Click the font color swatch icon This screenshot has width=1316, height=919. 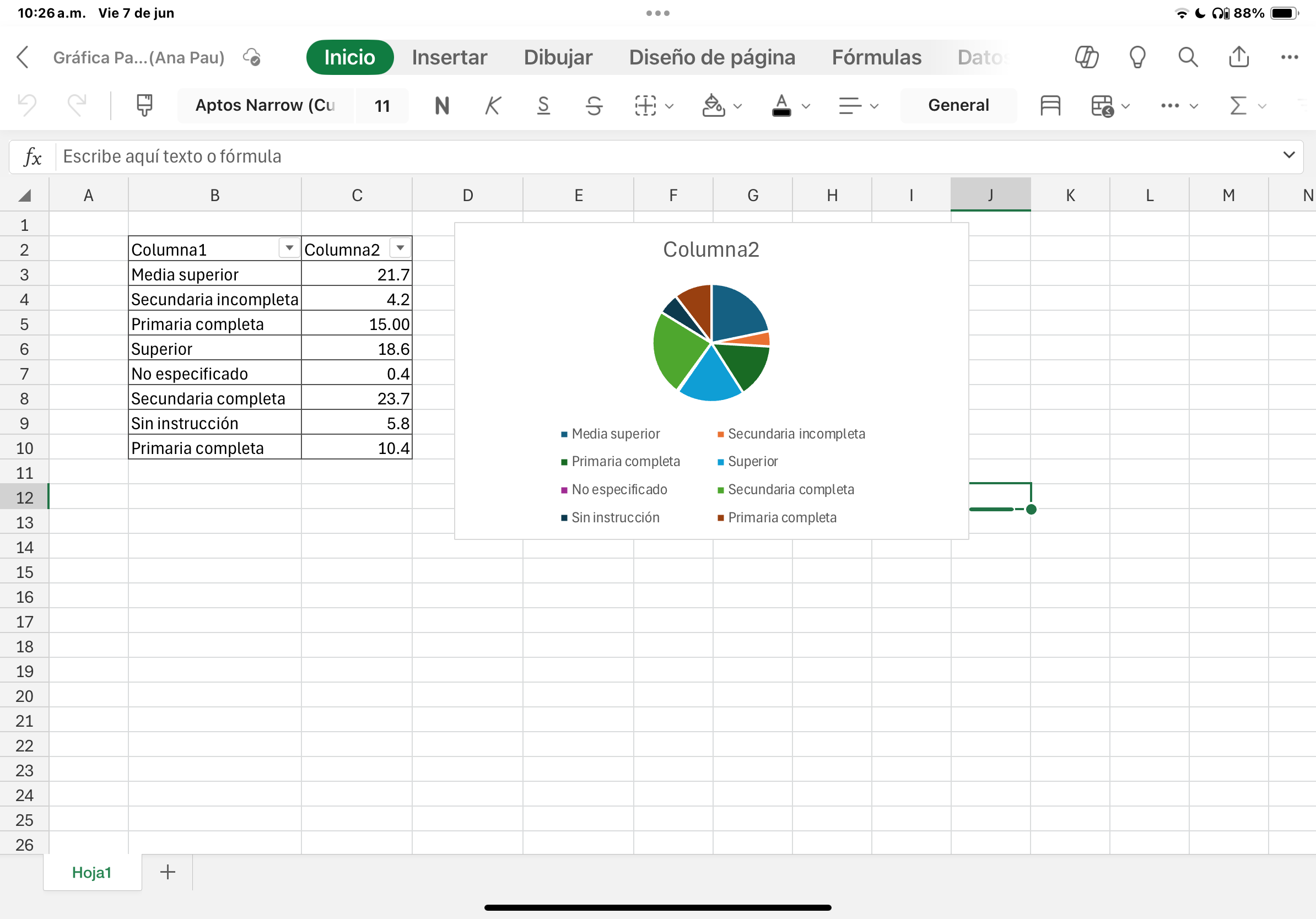[x=781, y=105]
